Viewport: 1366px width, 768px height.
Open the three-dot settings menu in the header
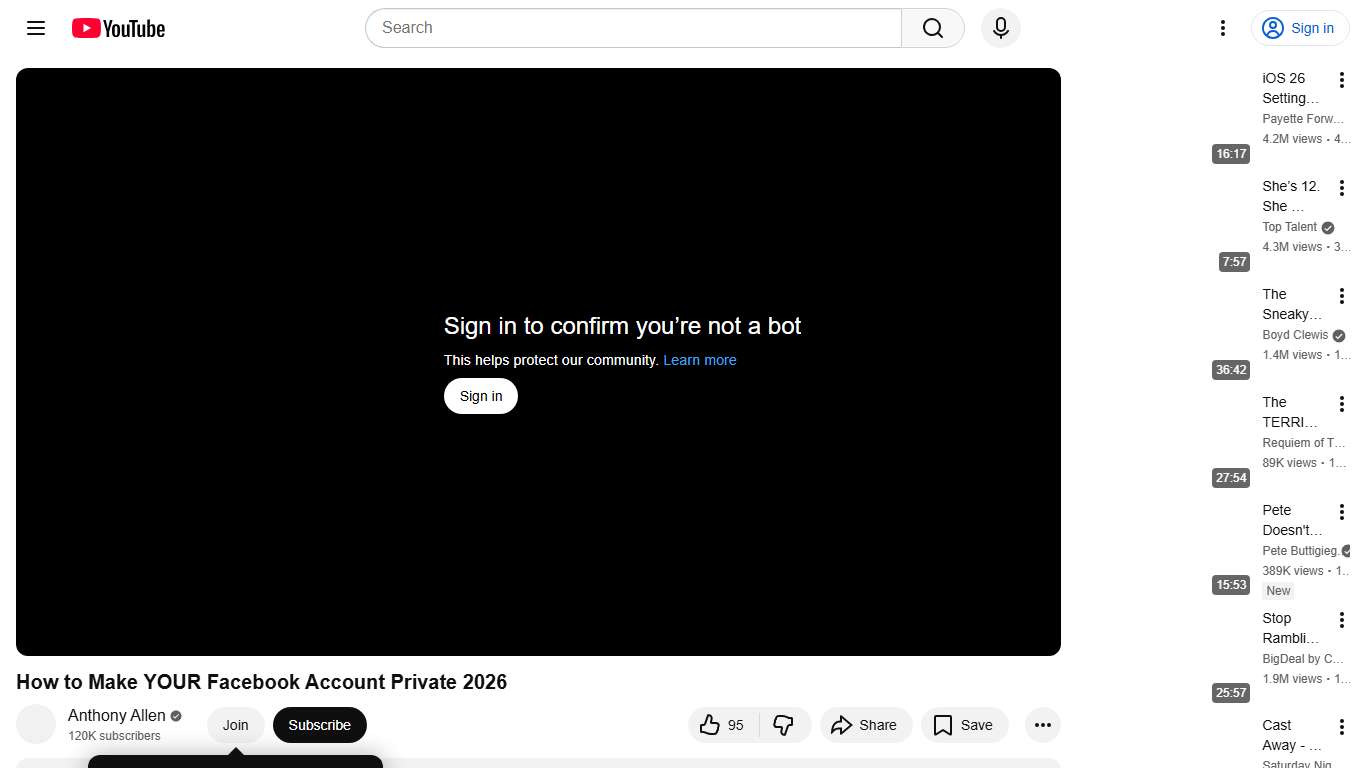point(1222,28)
